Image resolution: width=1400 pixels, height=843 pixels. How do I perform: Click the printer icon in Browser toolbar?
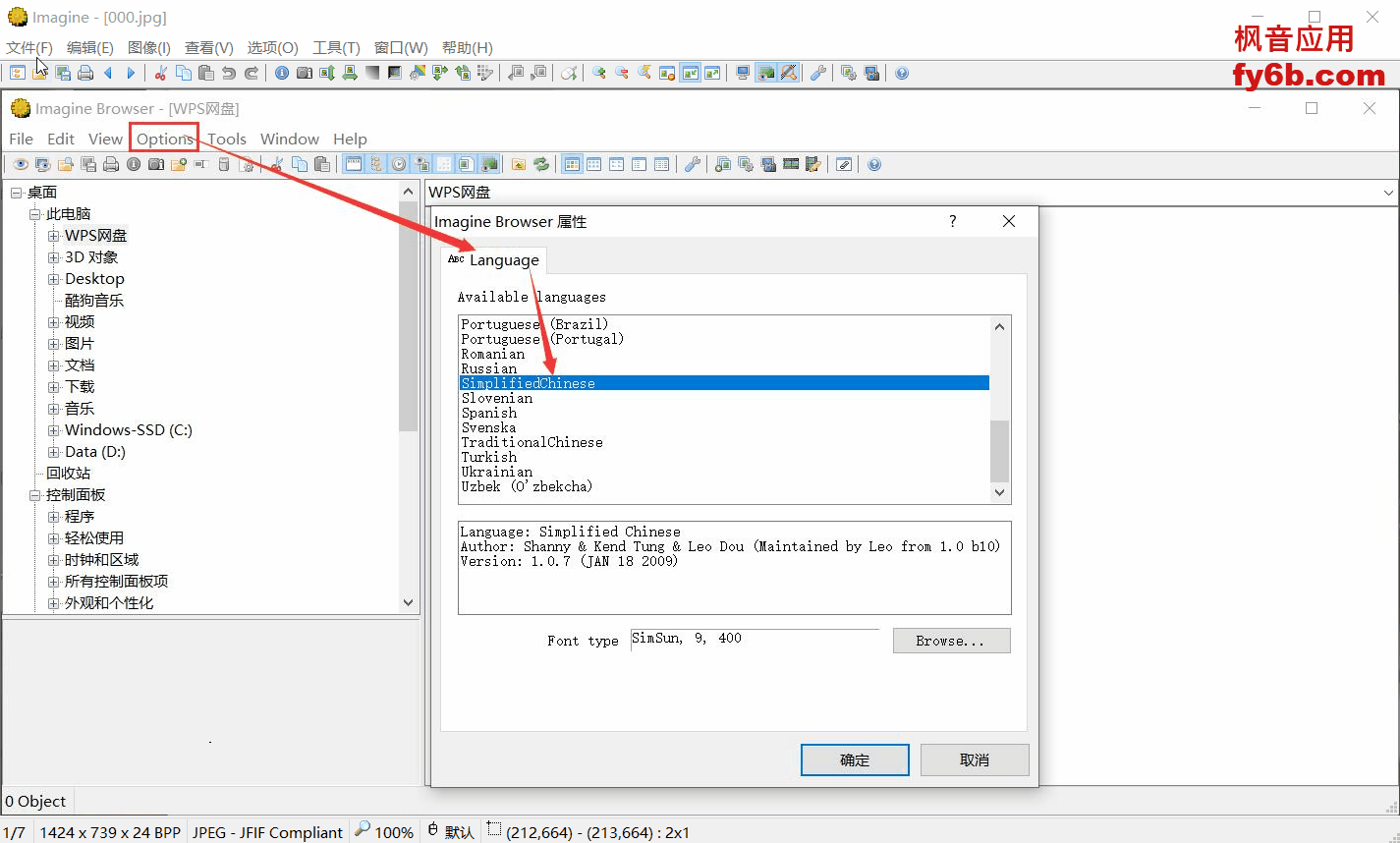[x=111, y=164]
